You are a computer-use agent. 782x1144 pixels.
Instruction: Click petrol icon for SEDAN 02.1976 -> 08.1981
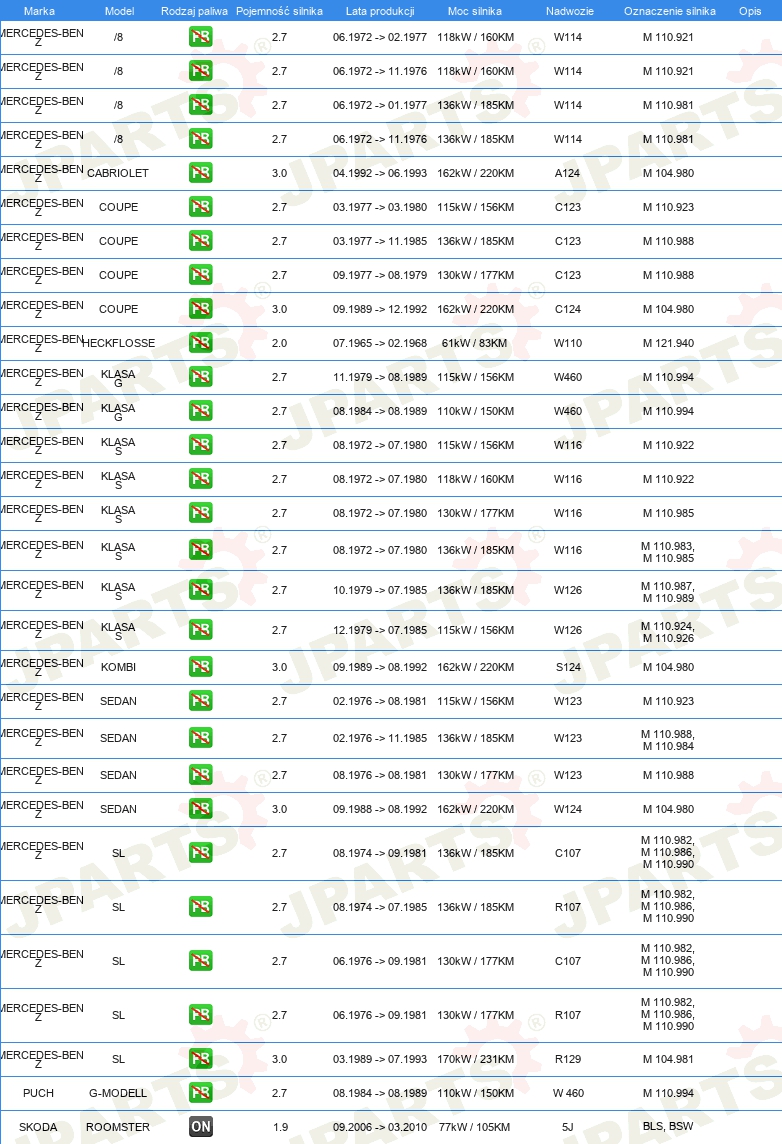[201, 701]
